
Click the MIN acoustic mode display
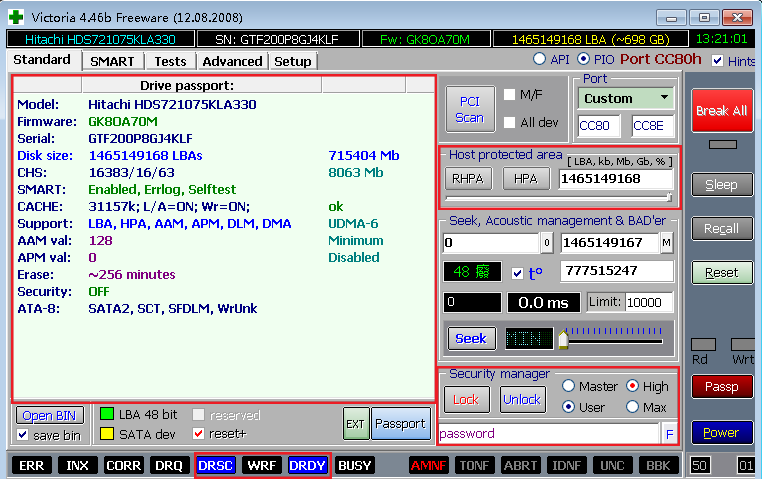529,339
